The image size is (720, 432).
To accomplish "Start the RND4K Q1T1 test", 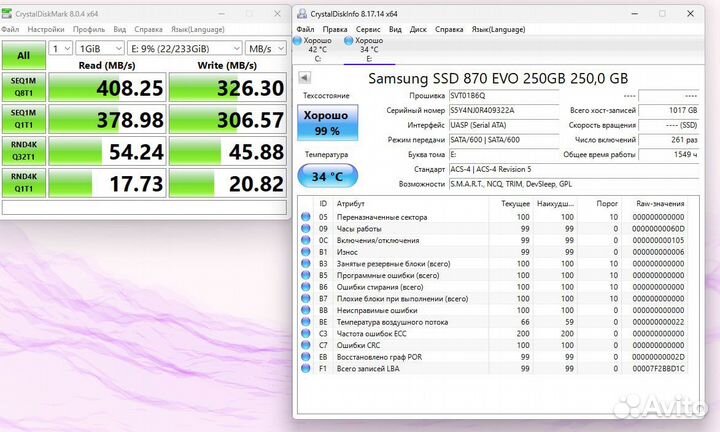I will 24,183.
